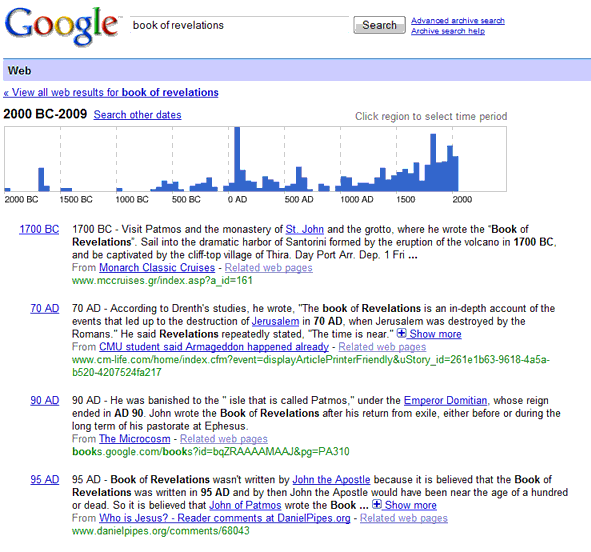Open Related web pages for DanielPipes.org result
Viewport: 591px width, 552px height.
[x=404, y=518]
